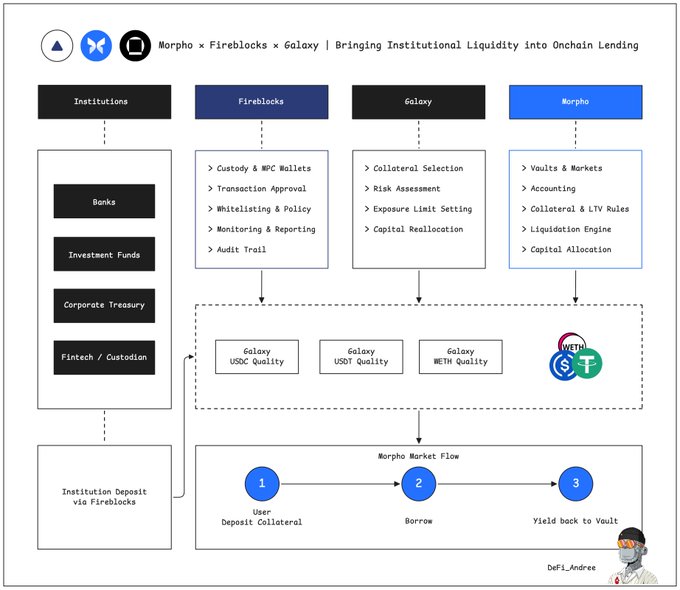Click the 'Risk Assessment' line
Screen dimensions: 680x590
pyautogui.click(x=402, y=189)
